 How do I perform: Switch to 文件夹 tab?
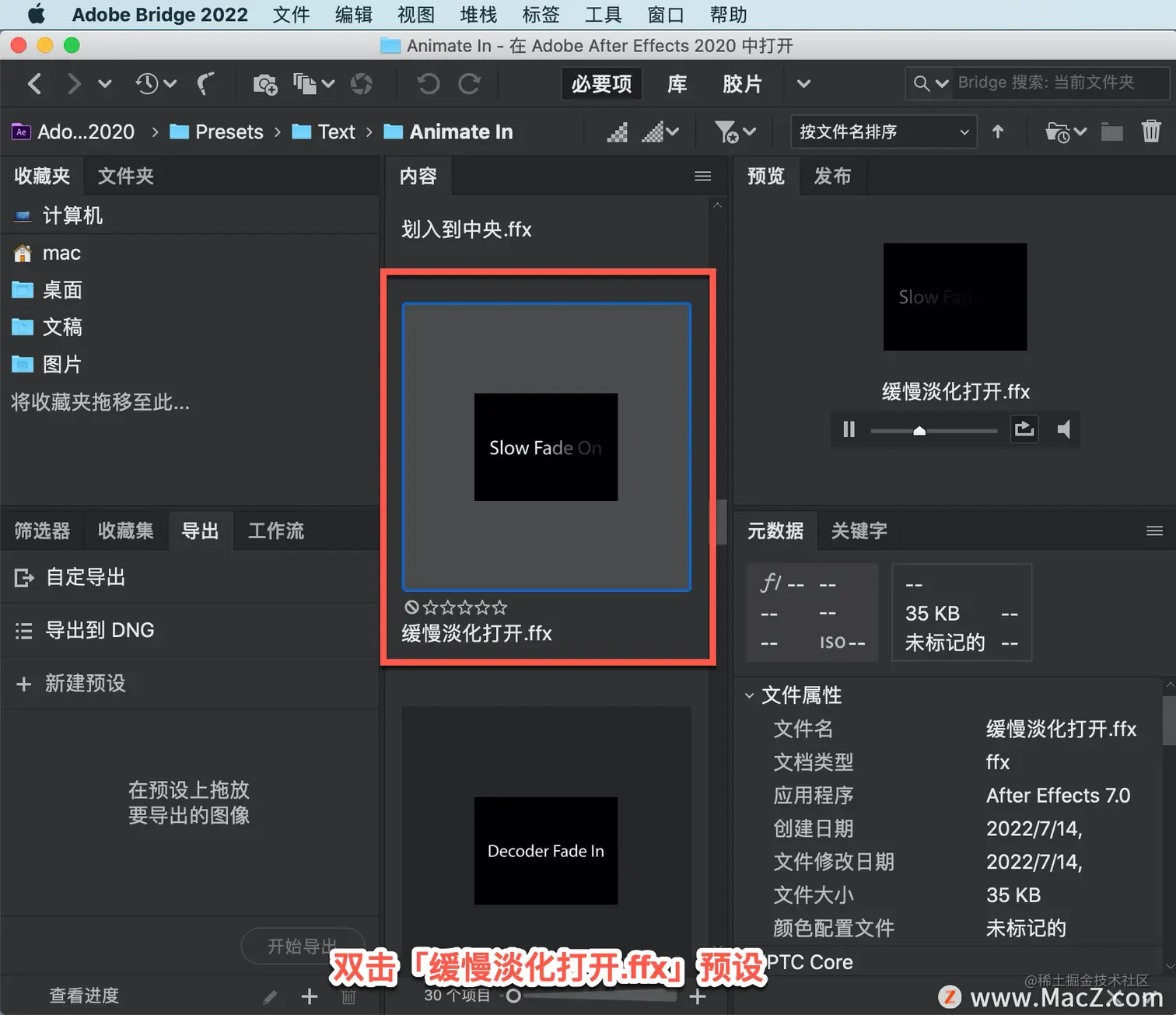click(x=126, y=176)
